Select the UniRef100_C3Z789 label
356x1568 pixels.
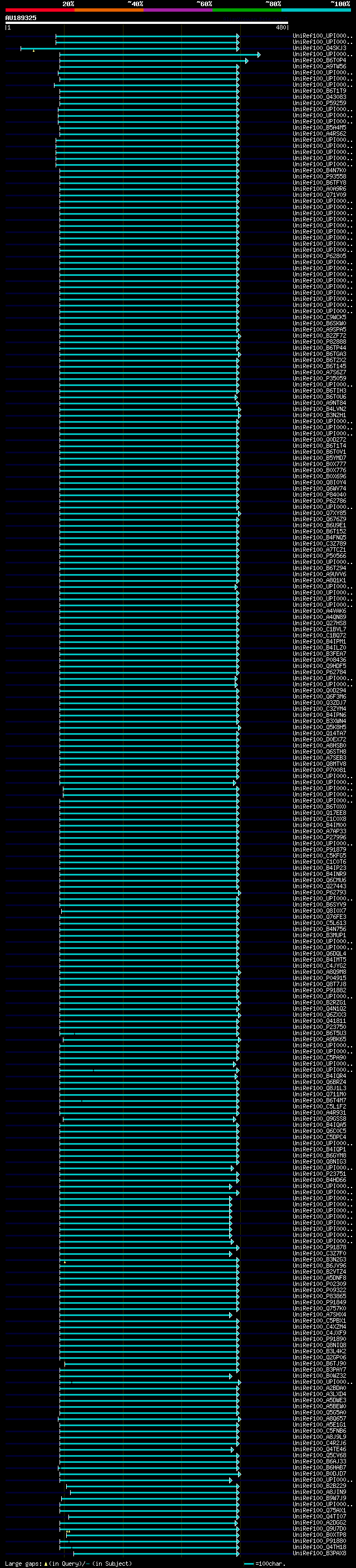tap(319, 543)
